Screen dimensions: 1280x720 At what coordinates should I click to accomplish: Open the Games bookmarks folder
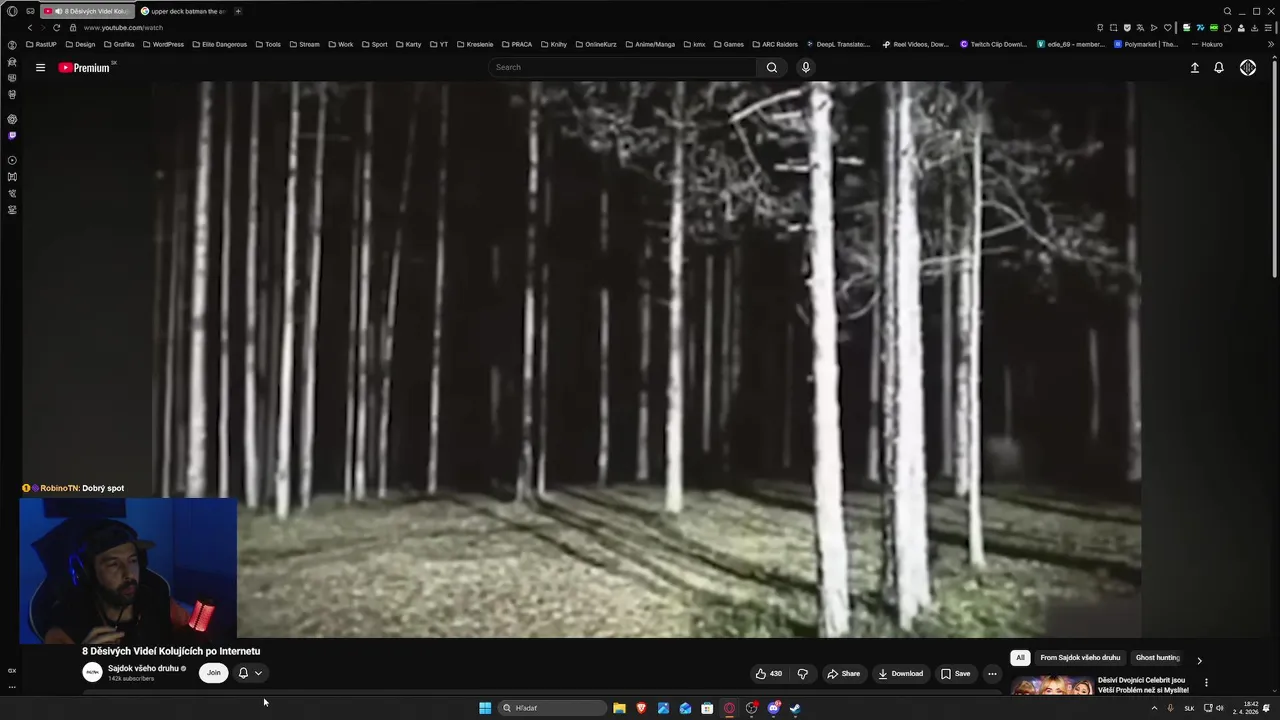pyautogui.click(x=729, y=44)
